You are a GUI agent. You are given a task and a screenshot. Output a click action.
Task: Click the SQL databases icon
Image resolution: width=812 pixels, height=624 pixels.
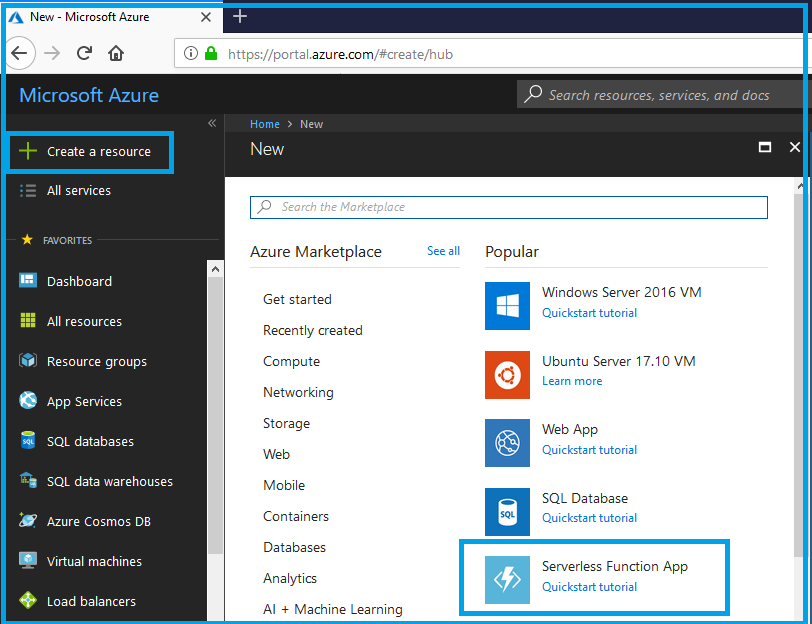27,441
